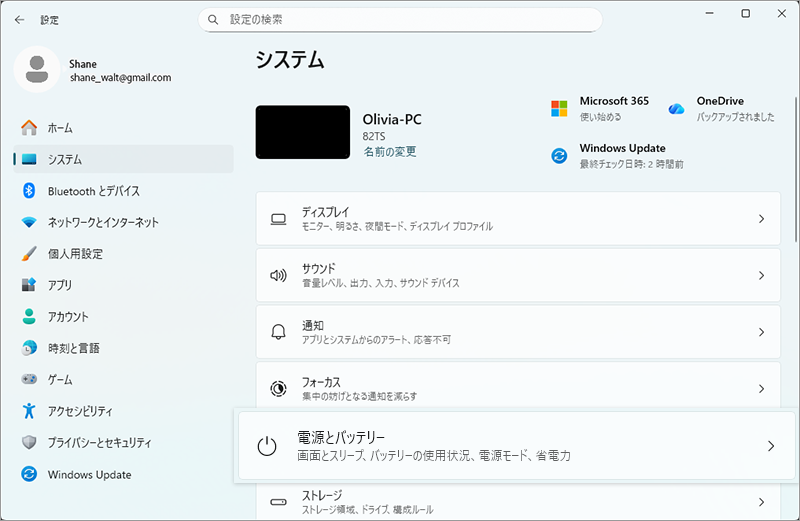
Task: Click the vertical scrollbar at right
Action: [796, 169]
